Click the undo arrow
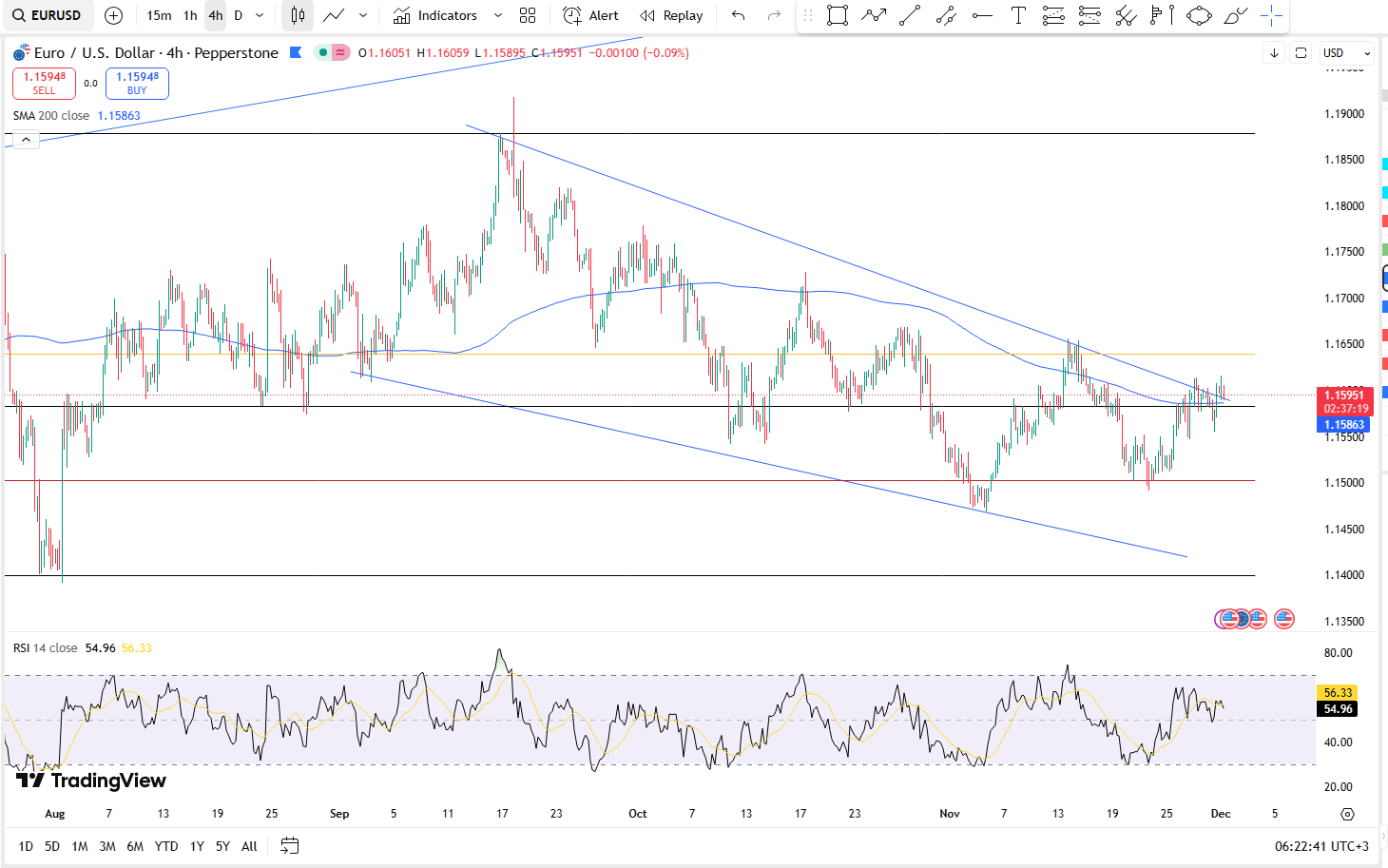 [x=738, y=15]
